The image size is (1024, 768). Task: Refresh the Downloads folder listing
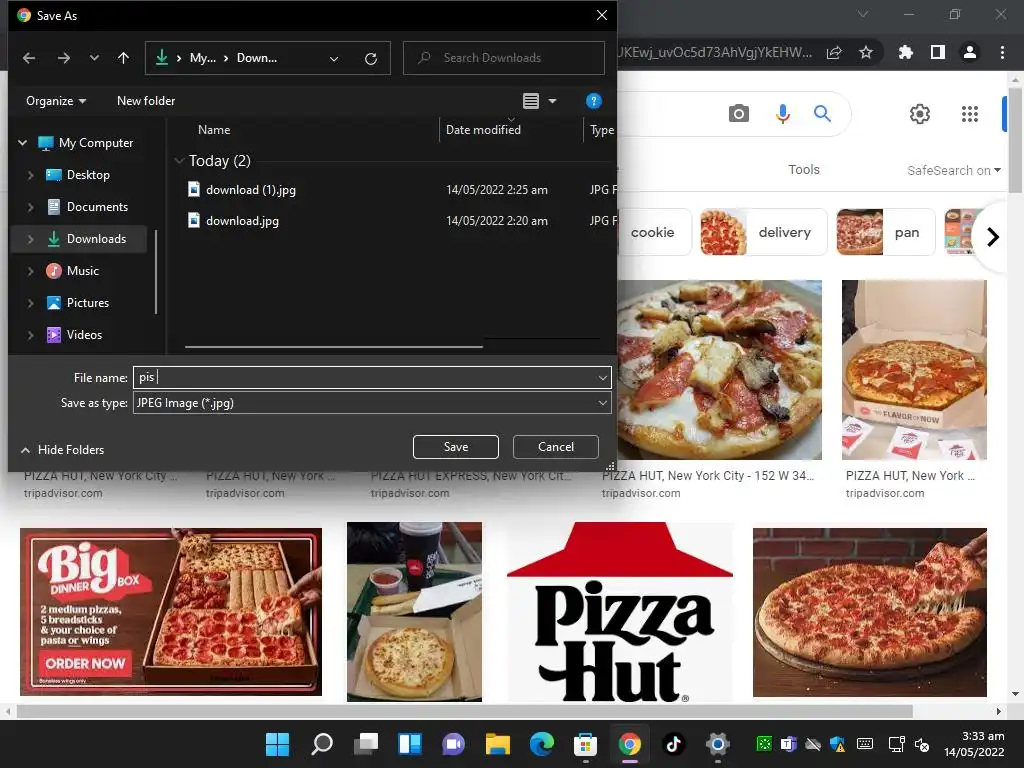[x=371, y=59]
